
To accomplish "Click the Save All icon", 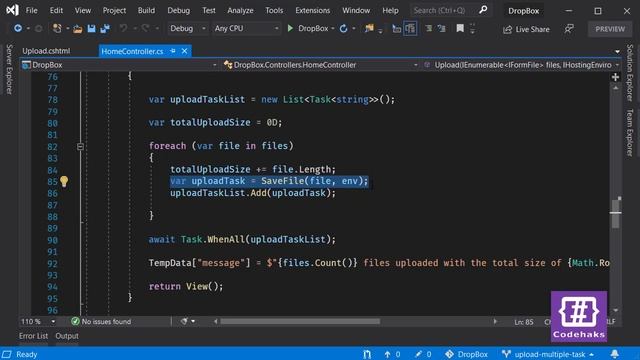I will (105, 29).
